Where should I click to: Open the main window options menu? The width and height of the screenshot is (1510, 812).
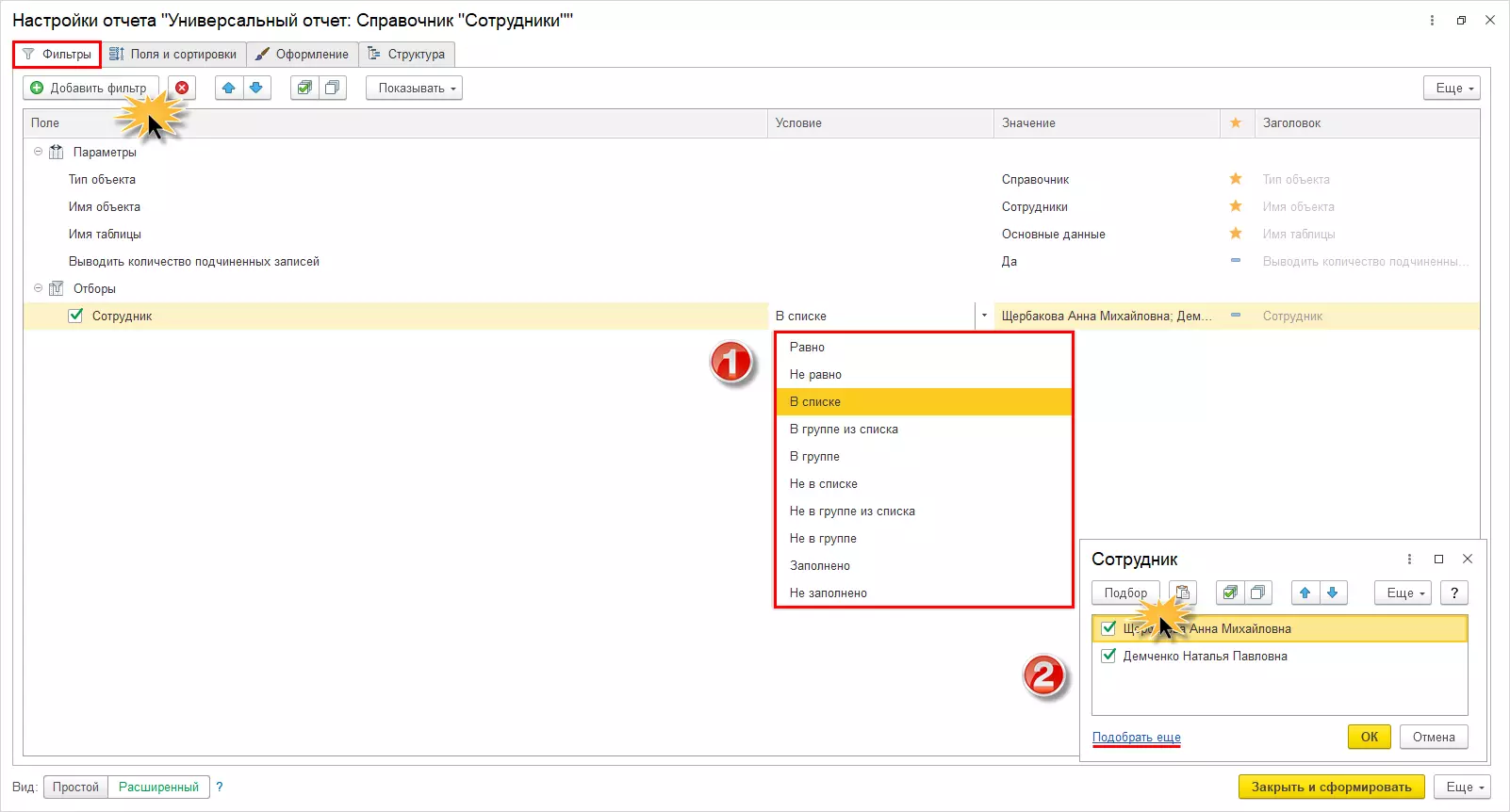pyautogui.click(x=1432, y=20)
